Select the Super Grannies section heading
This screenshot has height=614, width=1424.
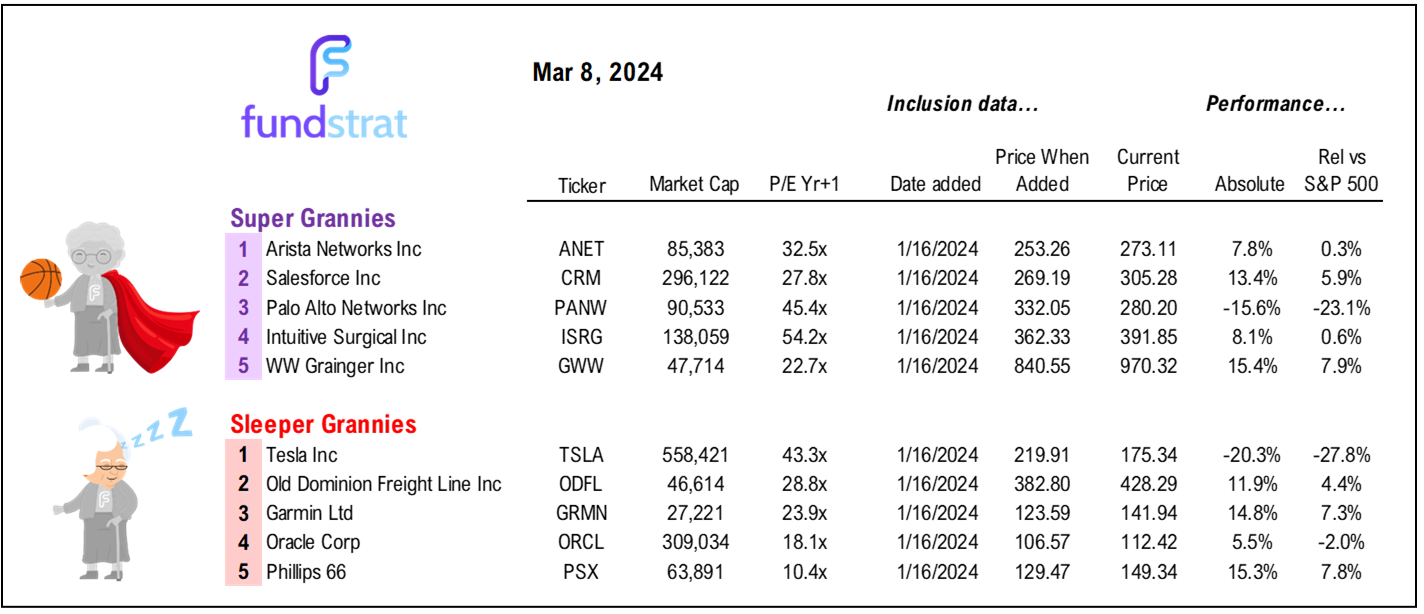(x=313, y=218)
